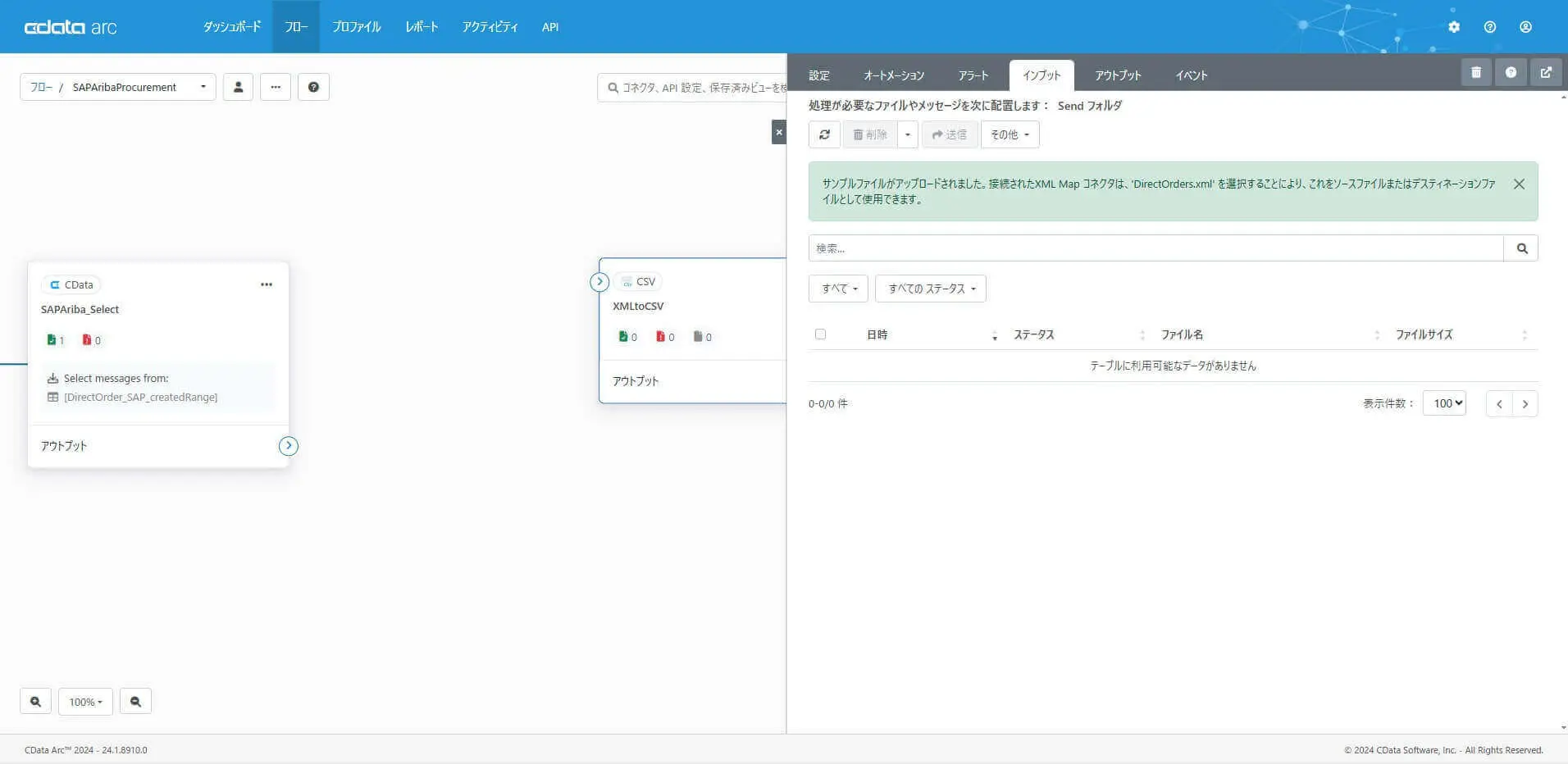Open the settings gear in the header
1568x764 pixels.
pos(1454,27)
